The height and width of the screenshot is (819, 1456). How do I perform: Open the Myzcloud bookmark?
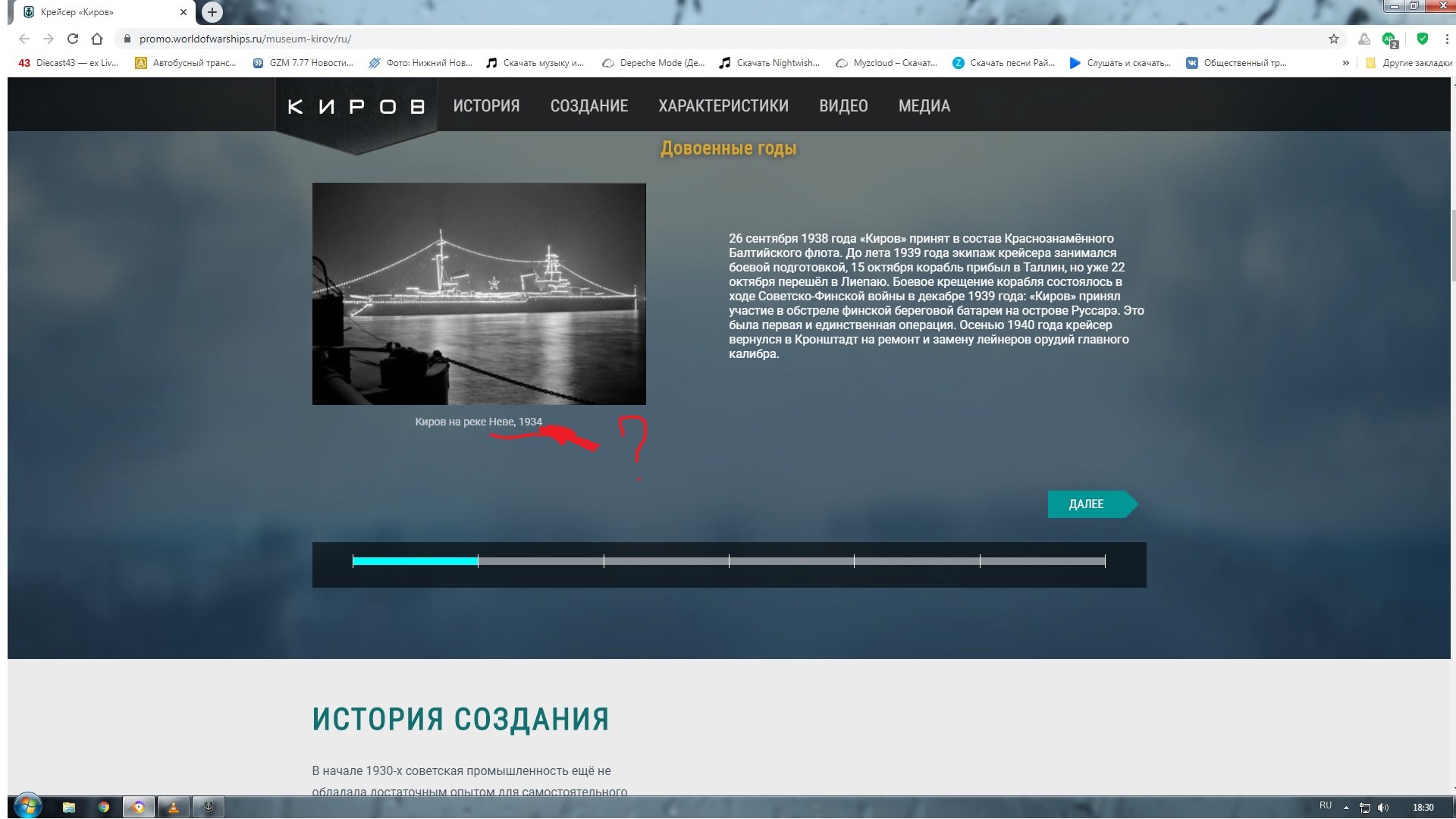[886, 63]
